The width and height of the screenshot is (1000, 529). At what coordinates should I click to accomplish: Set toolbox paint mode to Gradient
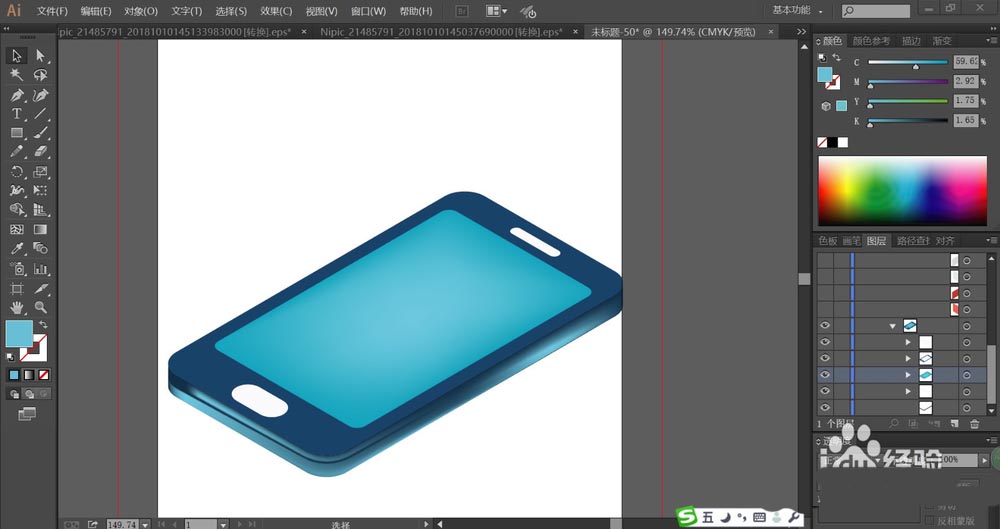pyautogui.click(x=29, y=375)
